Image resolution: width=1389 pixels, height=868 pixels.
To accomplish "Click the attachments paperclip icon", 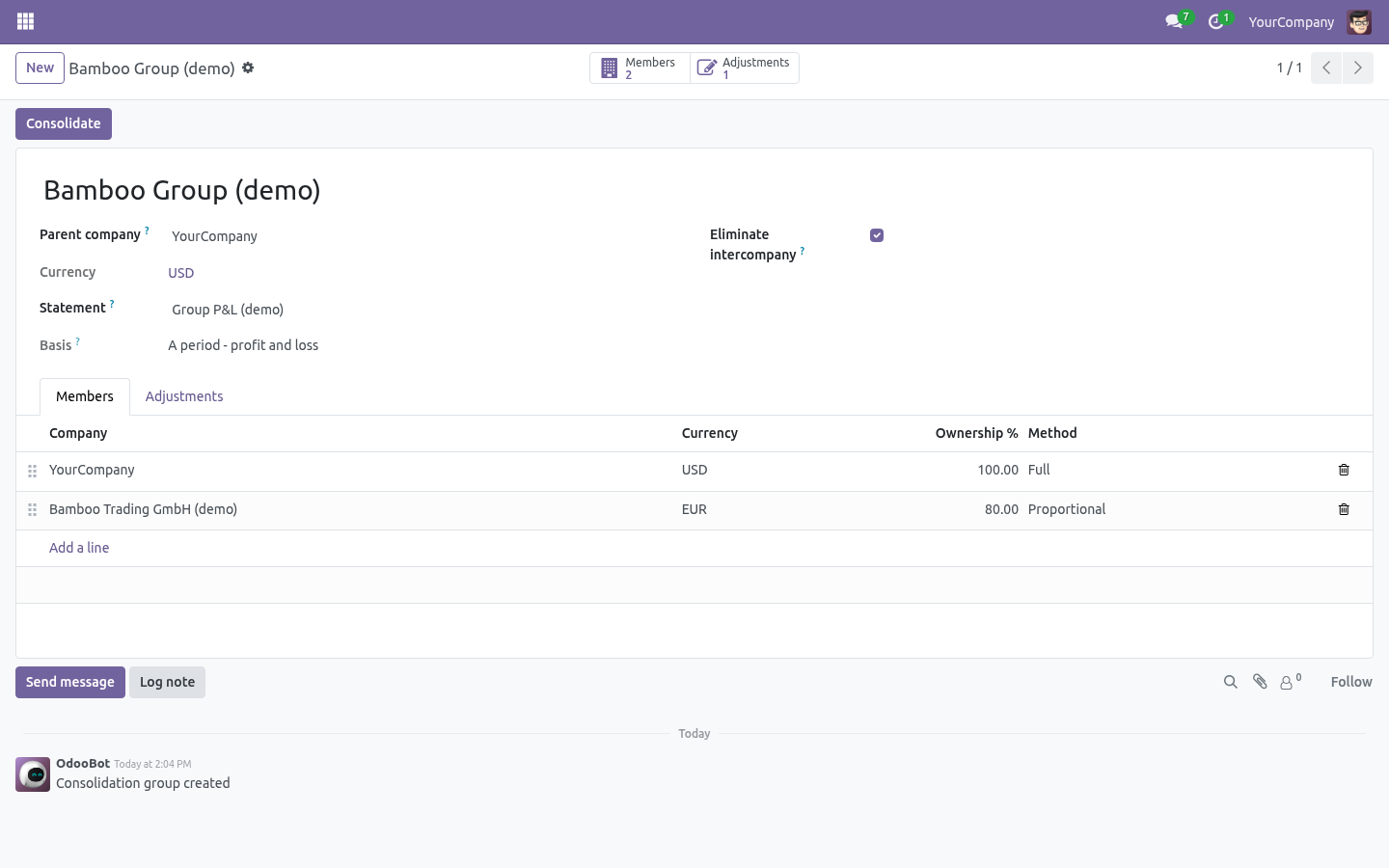I will (x=1260, y=682).
